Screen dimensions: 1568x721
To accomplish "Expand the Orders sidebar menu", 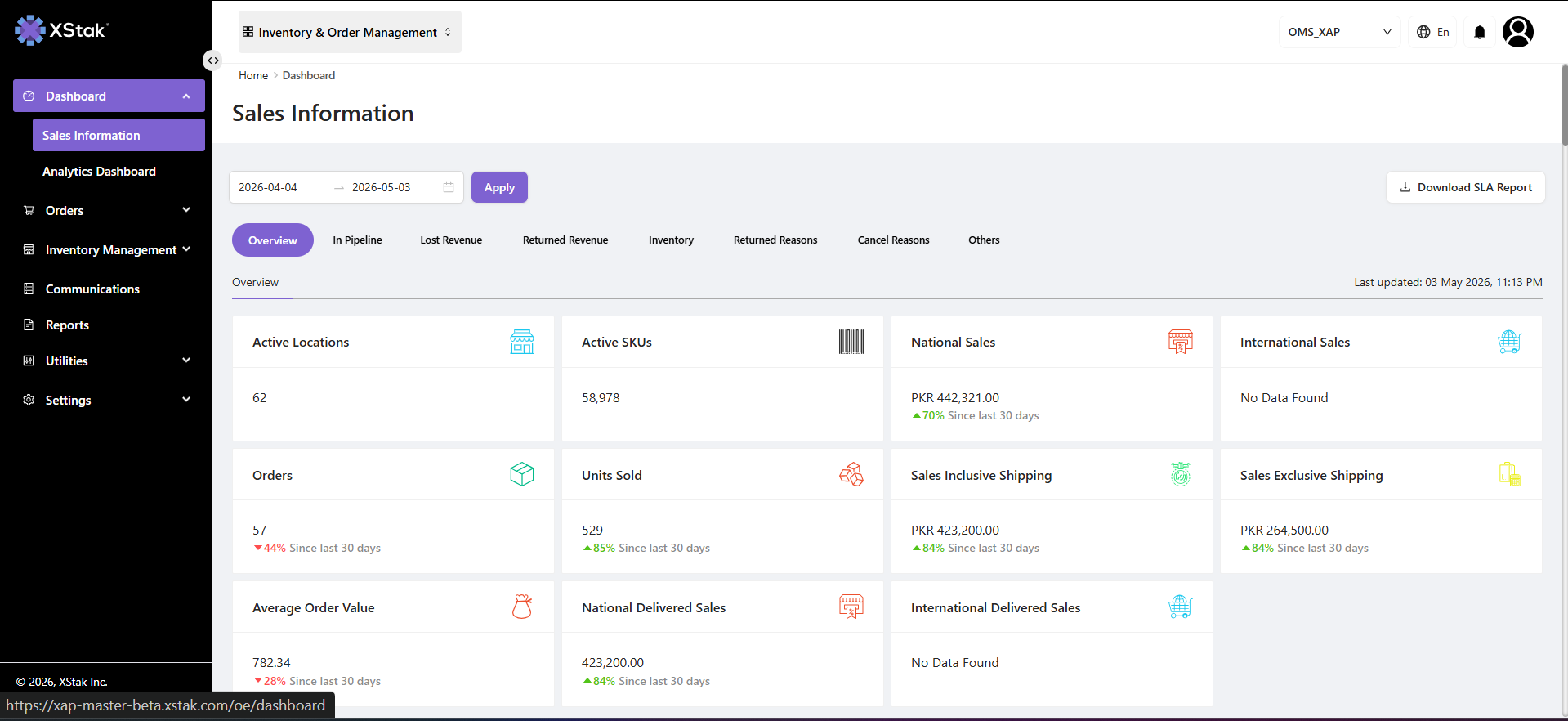I will point(109,210).
